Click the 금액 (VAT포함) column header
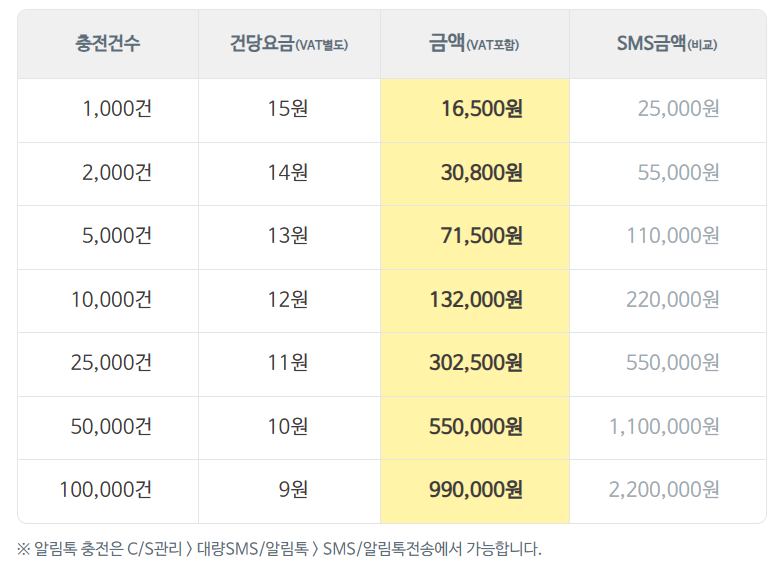 474,44
